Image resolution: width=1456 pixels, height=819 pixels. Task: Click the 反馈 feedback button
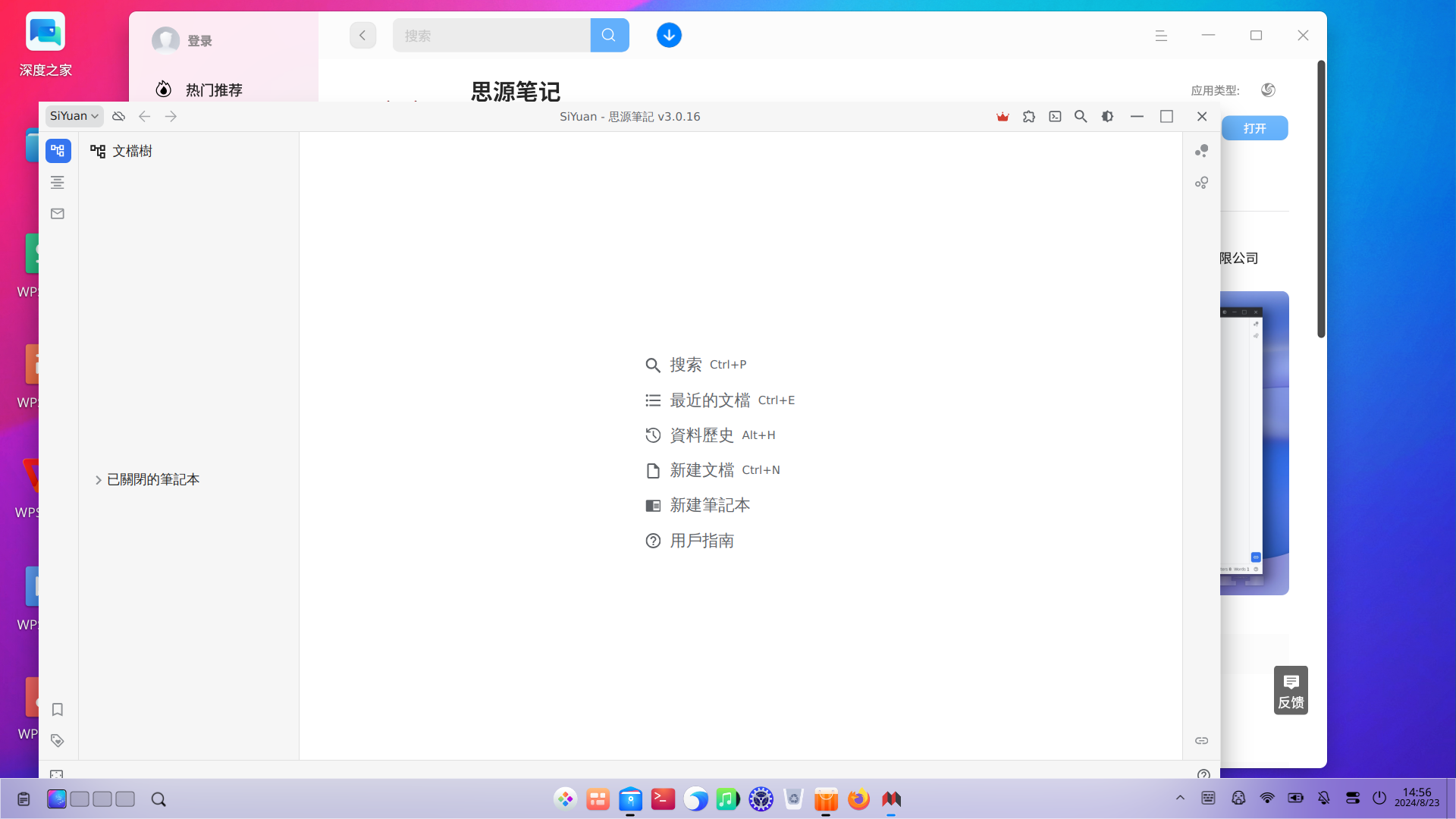(1291, 690)
